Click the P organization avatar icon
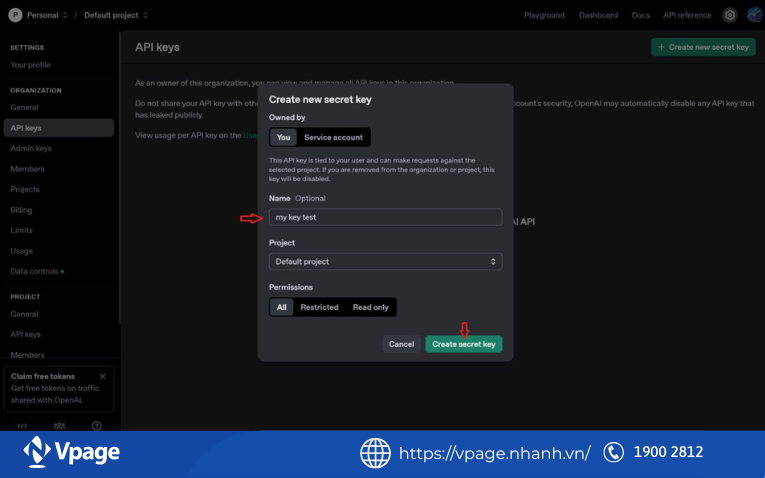Image resolution: width=765 pixels, height=478 pixels. [x=15, y=15]
